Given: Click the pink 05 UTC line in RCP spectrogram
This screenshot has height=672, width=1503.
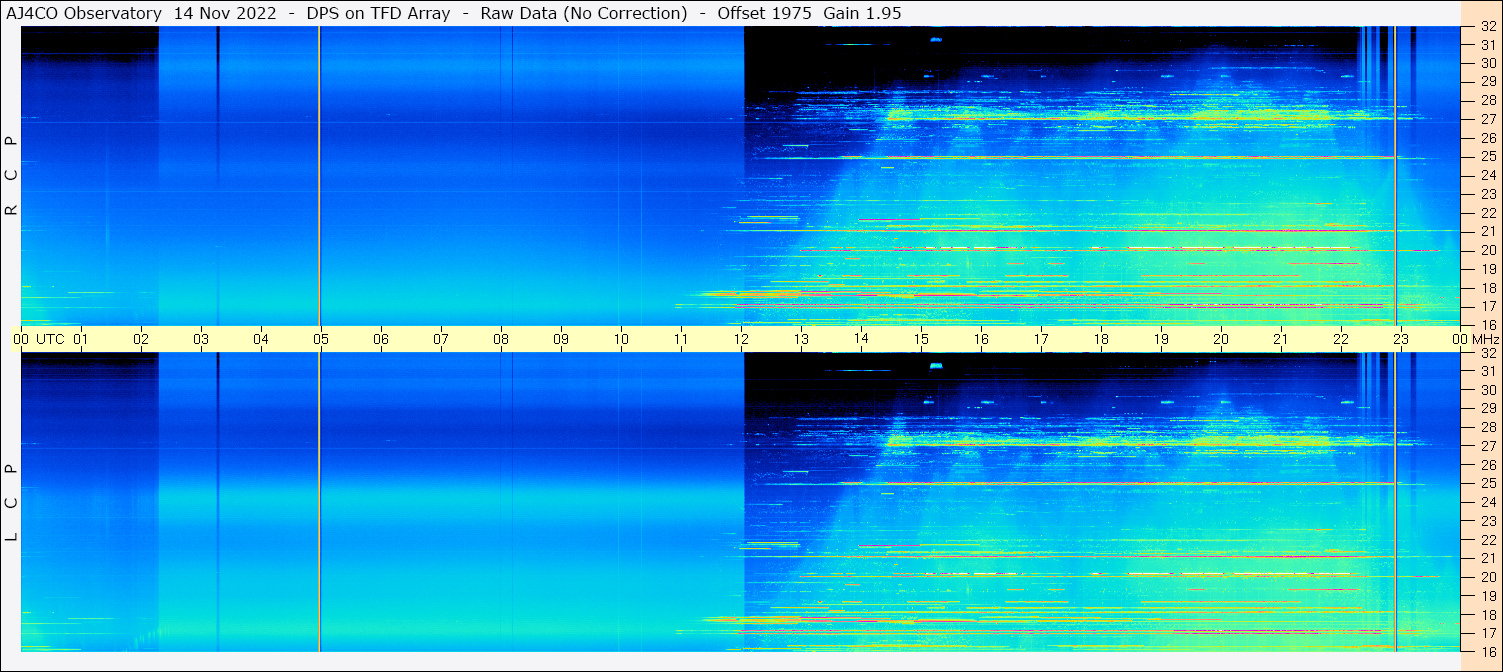Looking at the screenshot, I should coord(319,175).
